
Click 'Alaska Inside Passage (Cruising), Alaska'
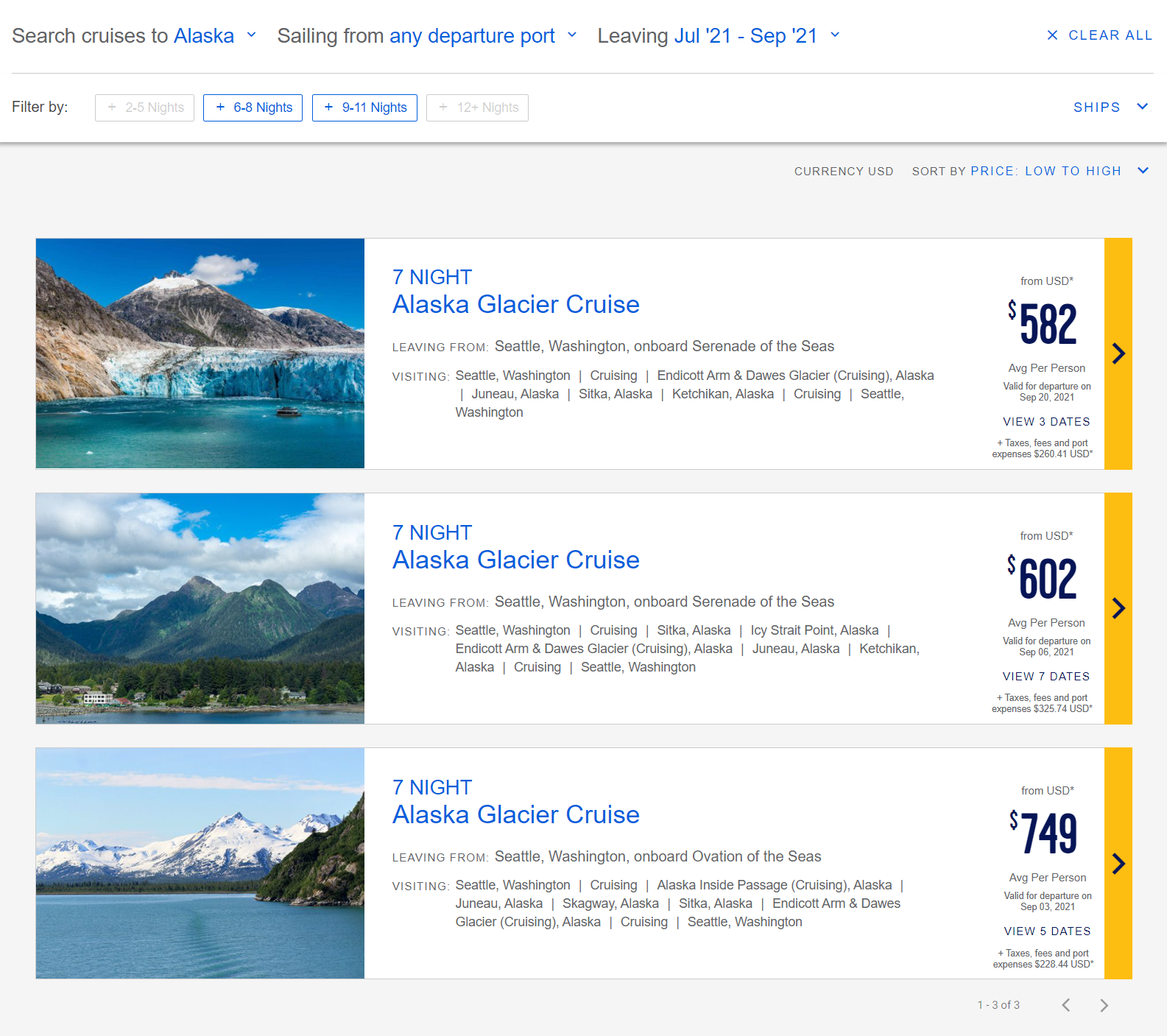point(775,885)
